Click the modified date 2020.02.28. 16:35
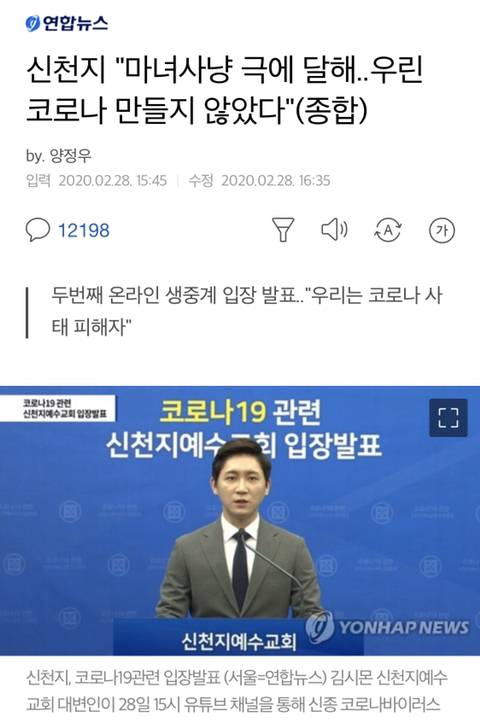This screenshot has width=480, height=722. click(x=275, y=180)
